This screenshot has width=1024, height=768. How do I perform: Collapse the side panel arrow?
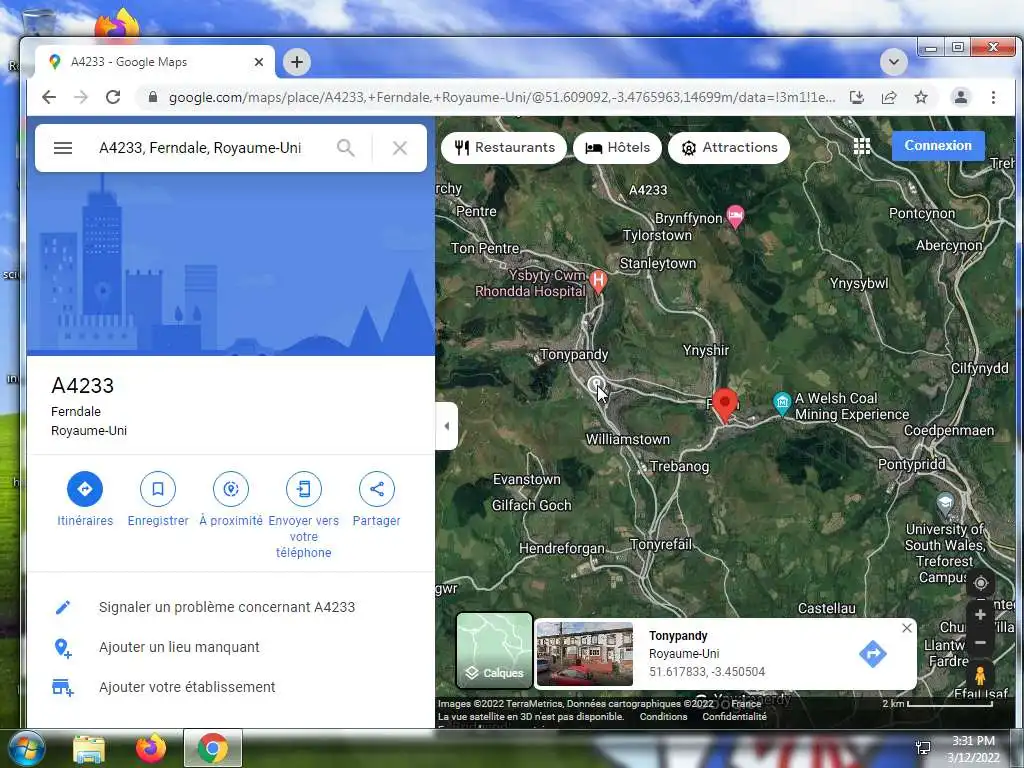[447, 426]
